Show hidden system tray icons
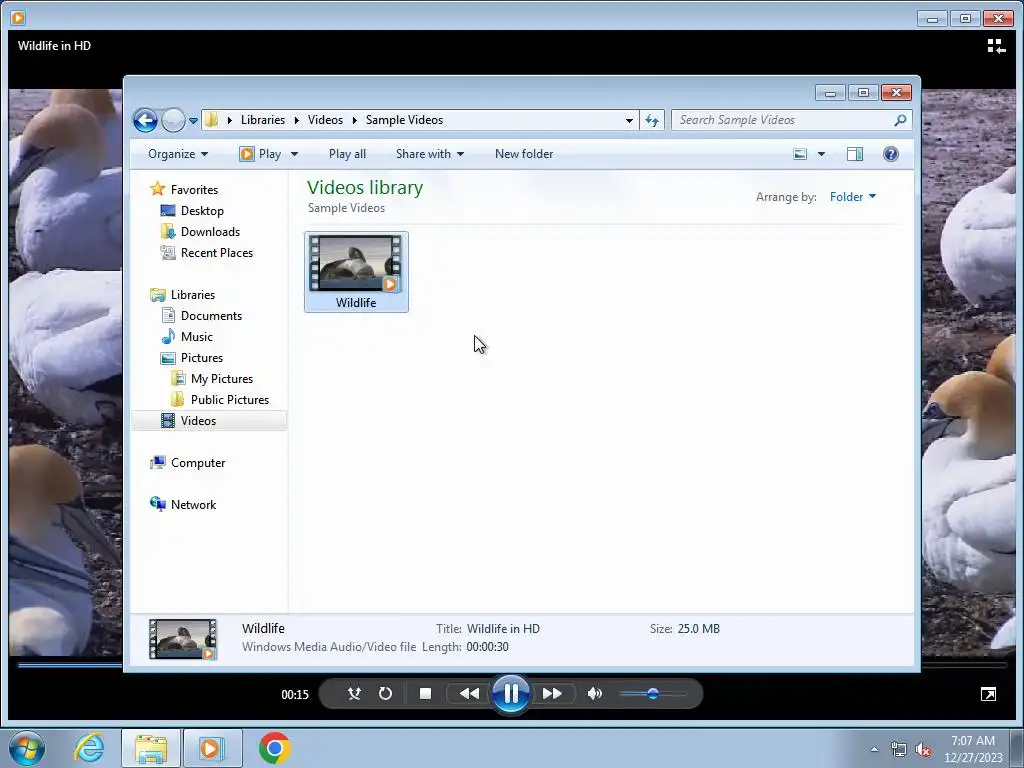The width and height of the screenshot is (1024, 768). point(874,750)
